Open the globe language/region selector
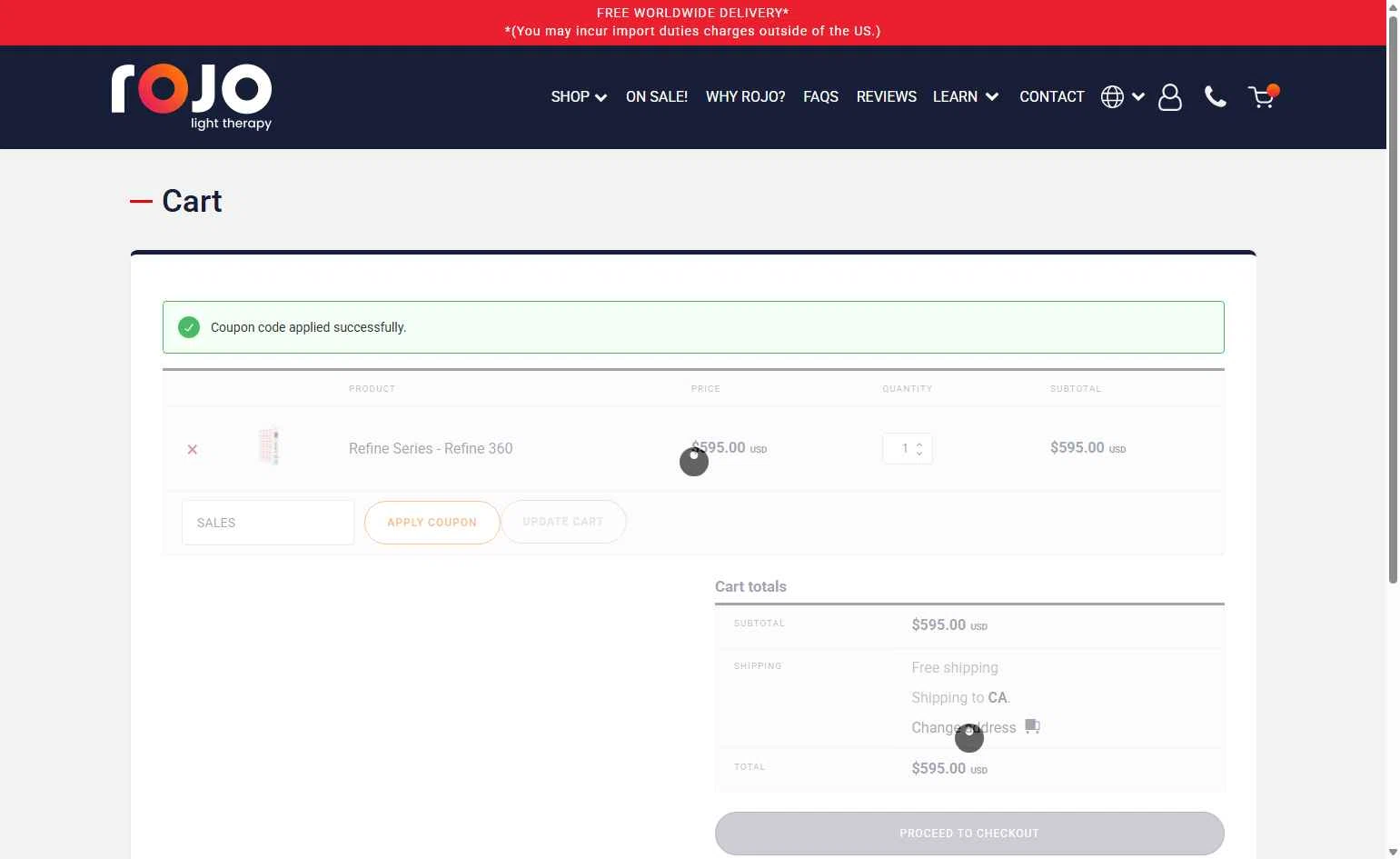 1112,97
